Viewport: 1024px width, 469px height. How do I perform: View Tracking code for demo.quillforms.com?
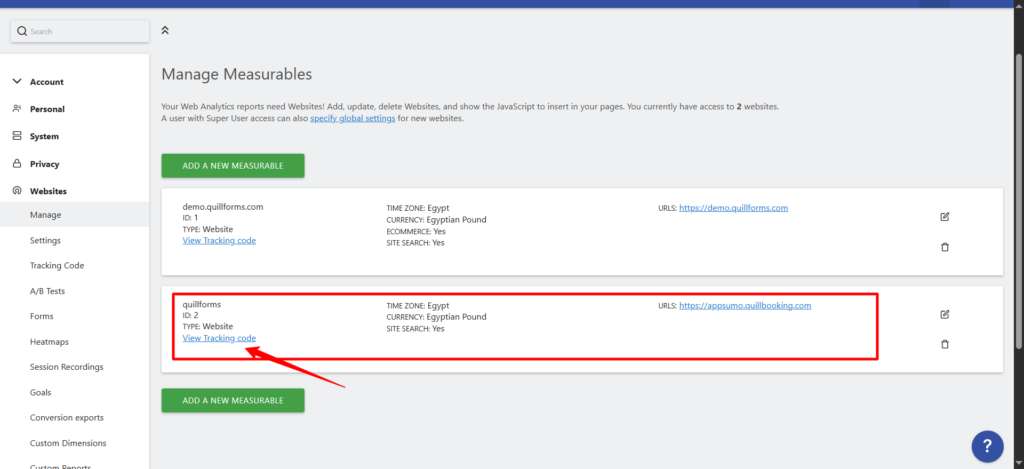coord(219,240)
